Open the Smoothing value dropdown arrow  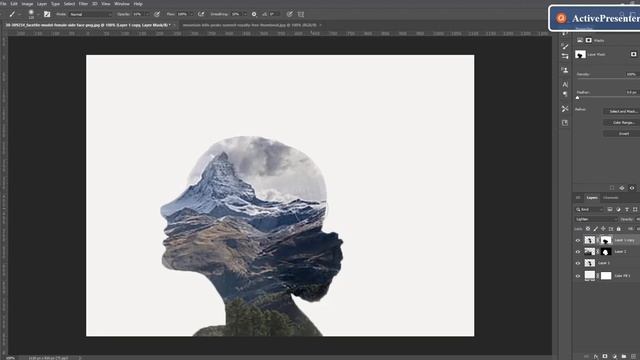click(244, 14)
